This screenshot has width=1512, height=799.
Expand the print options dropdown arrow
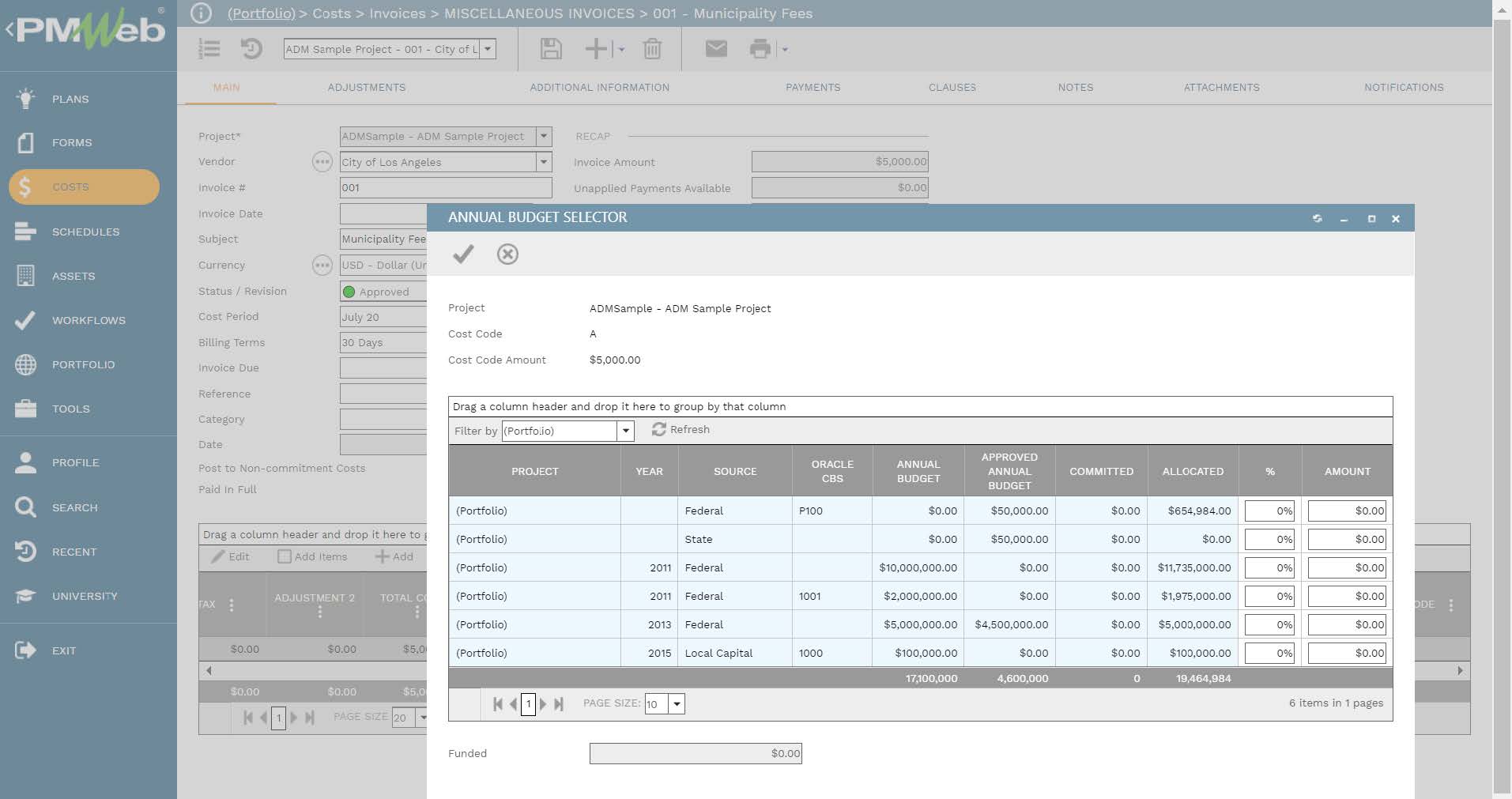[784, 49]
